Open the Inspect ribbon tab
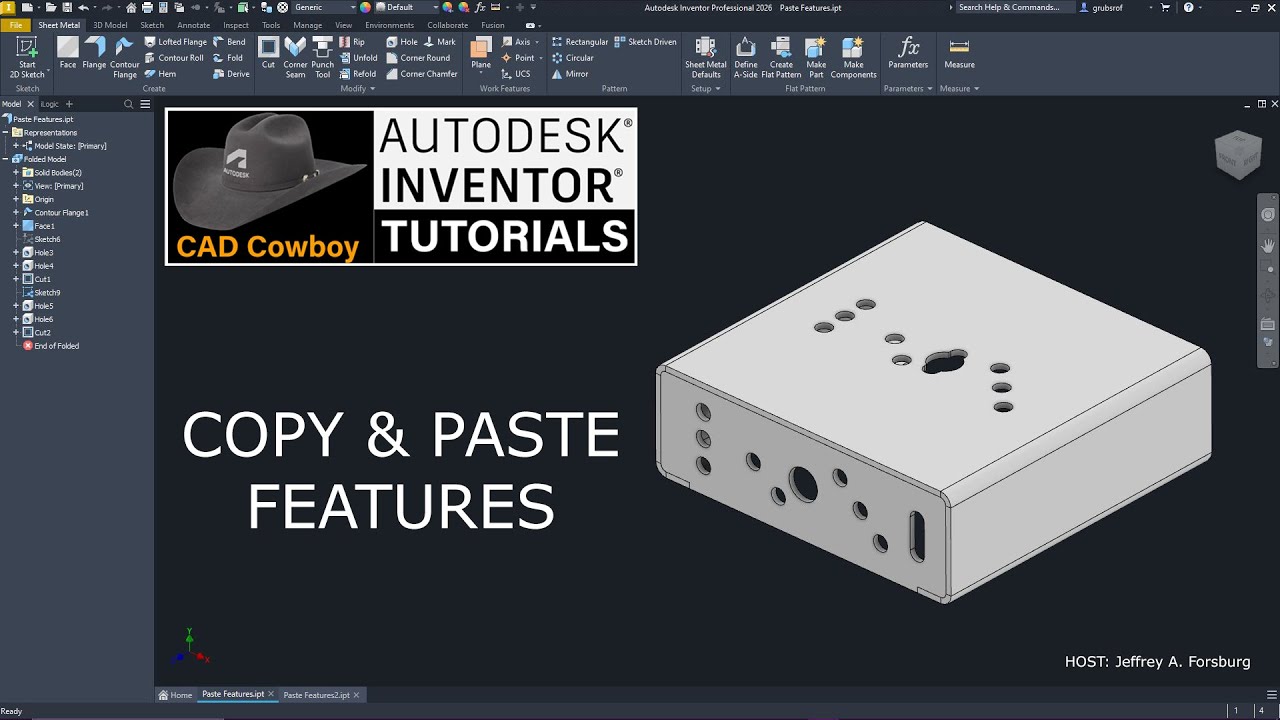This screenshot has width=1280, height=720. point(236,25)
